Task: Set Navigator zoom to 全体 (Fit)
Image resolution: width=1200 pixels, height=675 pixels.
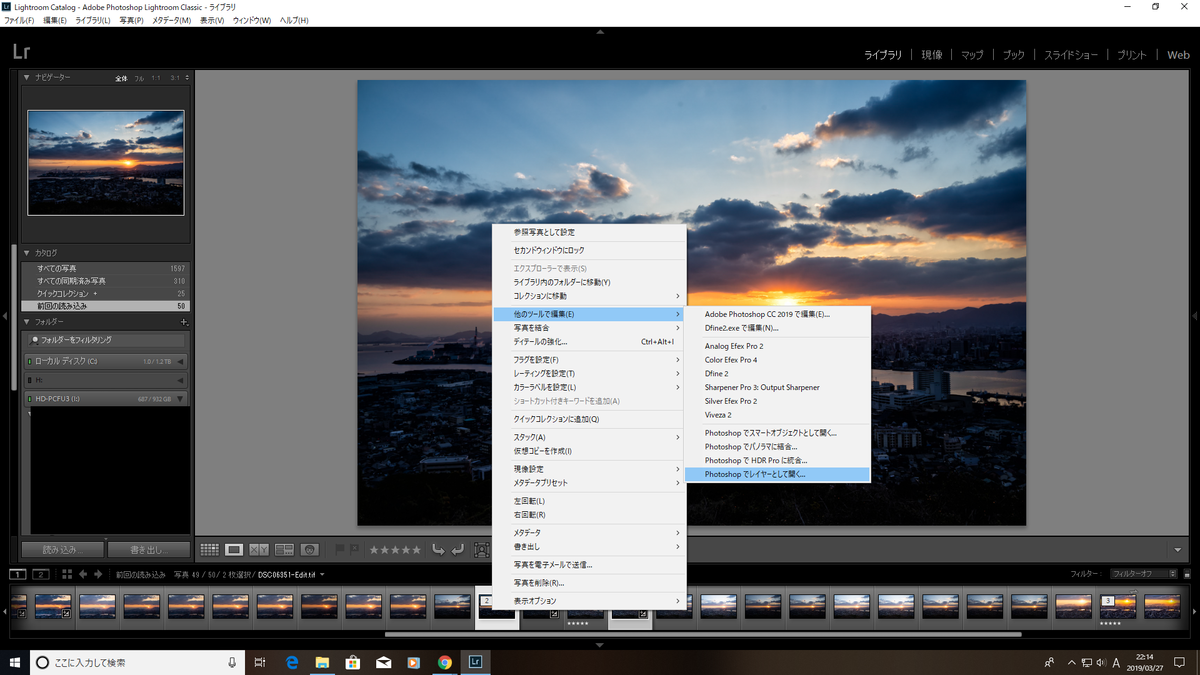Action: click(122, 77)
